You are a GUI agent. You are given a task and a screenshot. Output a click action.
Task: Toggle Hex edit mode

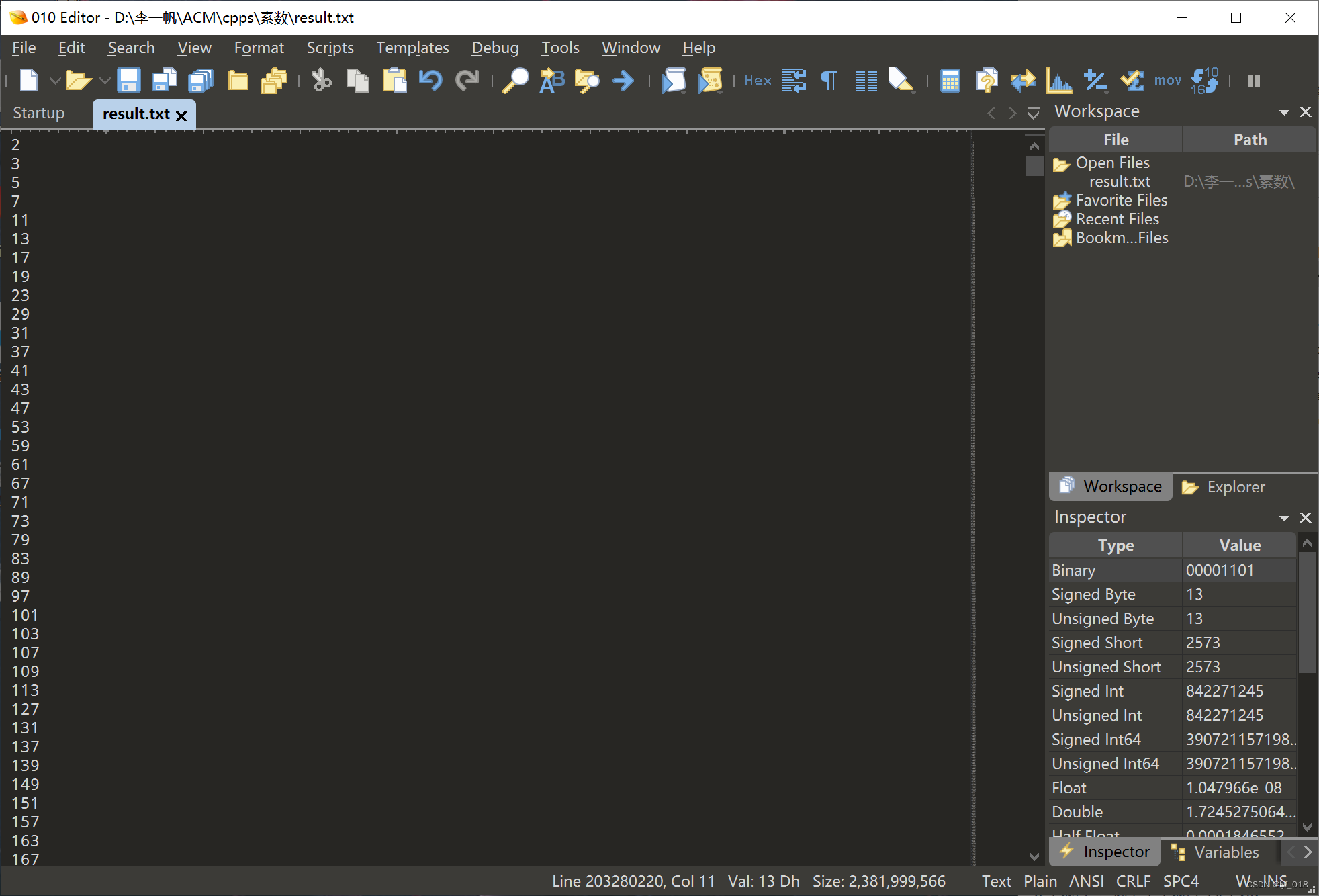pos(758,81)
